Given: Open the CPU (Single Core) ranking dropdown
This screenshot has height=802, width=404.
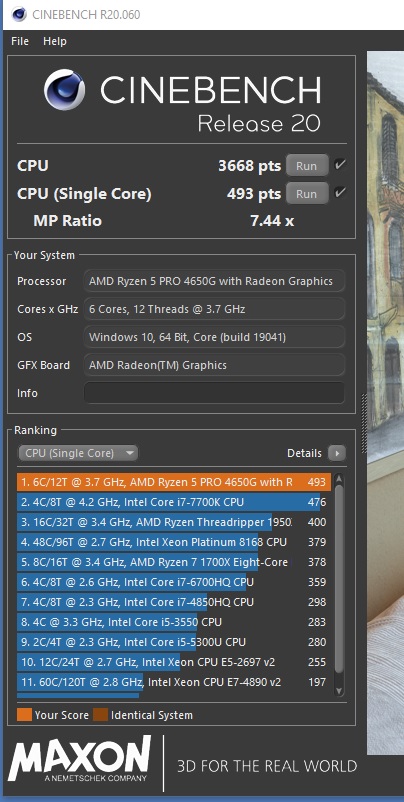Looking at the screenshot, I should 78,453.
